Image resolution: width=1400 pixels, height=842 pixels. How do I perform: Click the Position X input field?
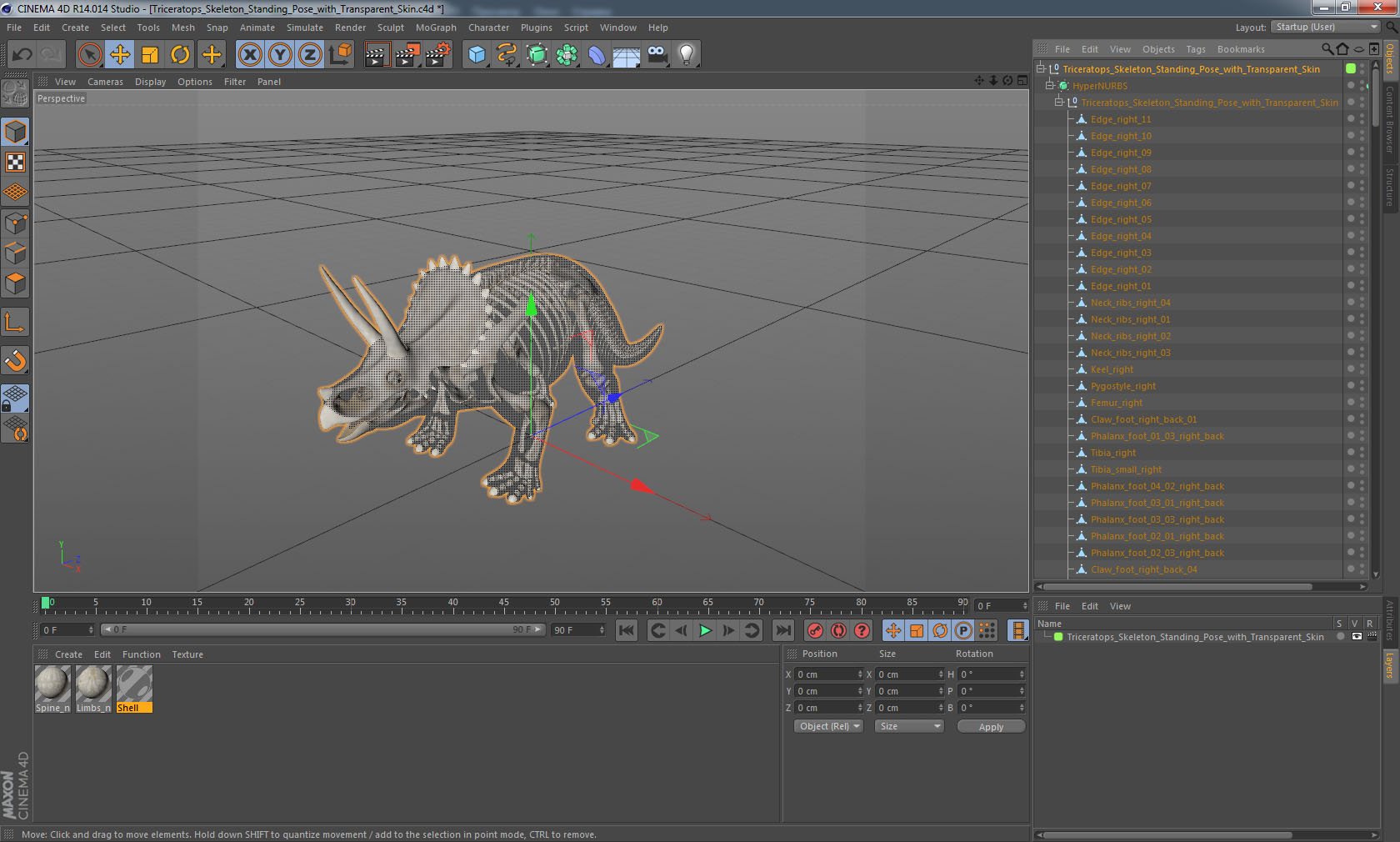tap(829, 674)
